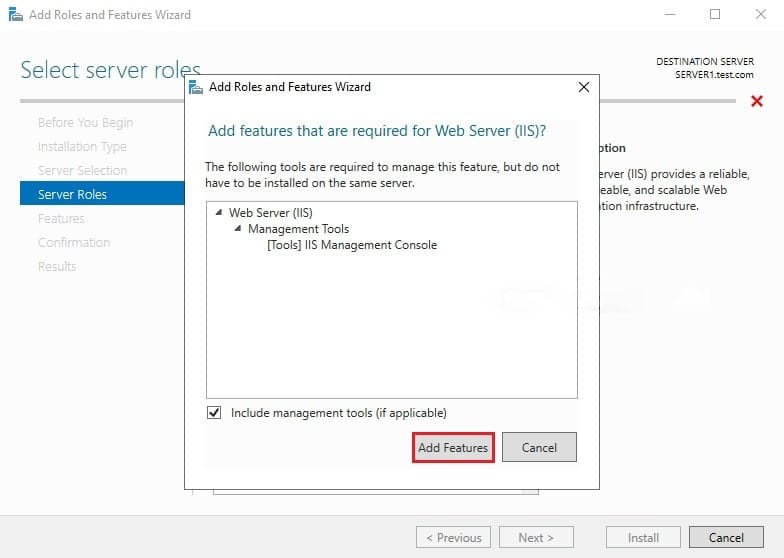Maximize the main wizard window
This screenshot has height=558, width=784.
click(x=715, y=14)
